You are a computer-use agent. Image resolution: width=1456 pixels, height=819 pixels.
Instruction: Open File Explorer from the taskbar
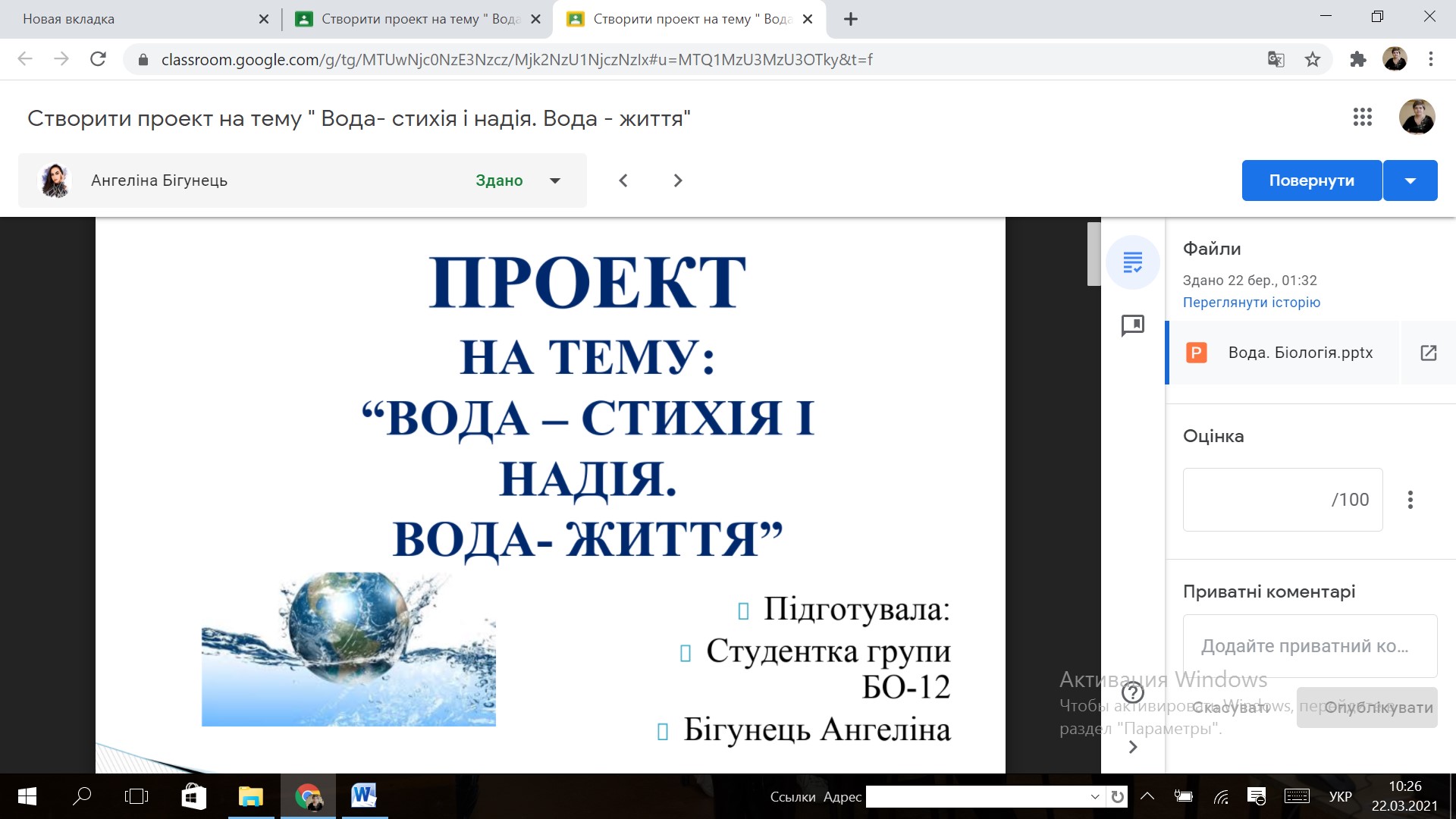pyautogui.click(x=251, y=796)
